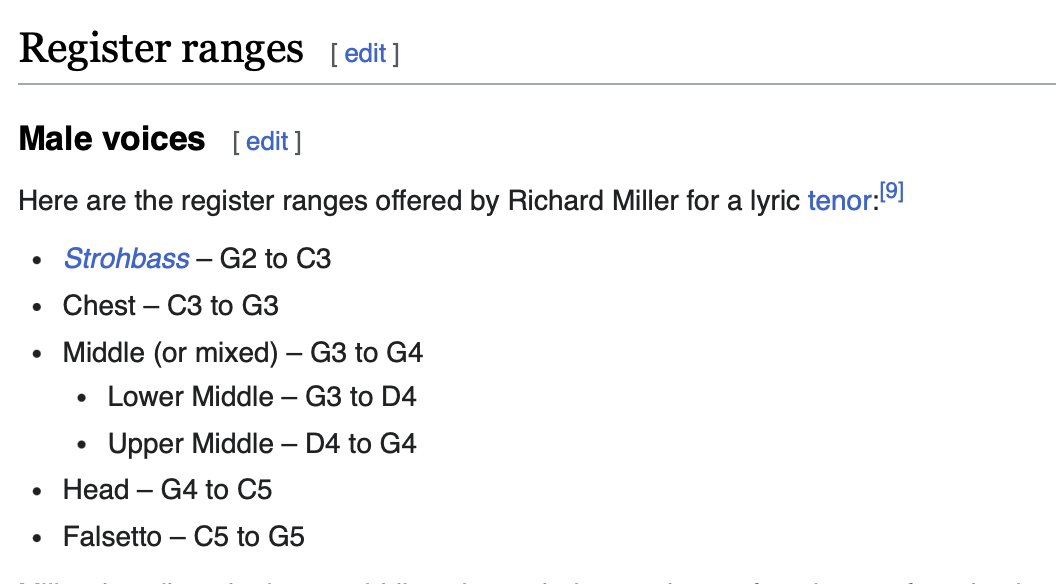Viewport: 1056px width, 584px height.
Task: Jump to footnote reference 9
Action: (892, 191)
